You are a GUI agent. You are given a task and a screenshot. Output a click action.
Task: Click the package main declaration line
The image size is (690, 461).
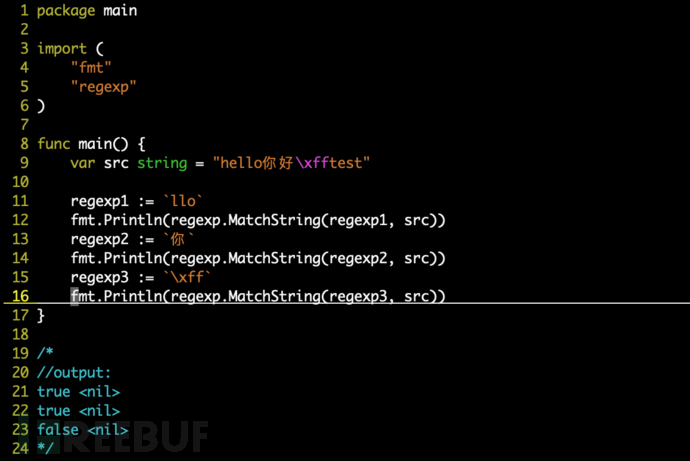[87, 11]
